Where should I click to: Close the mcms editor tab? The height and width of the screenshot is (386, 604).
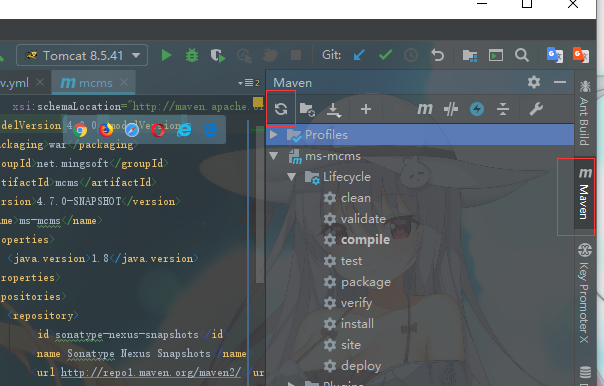coord(124,82)
